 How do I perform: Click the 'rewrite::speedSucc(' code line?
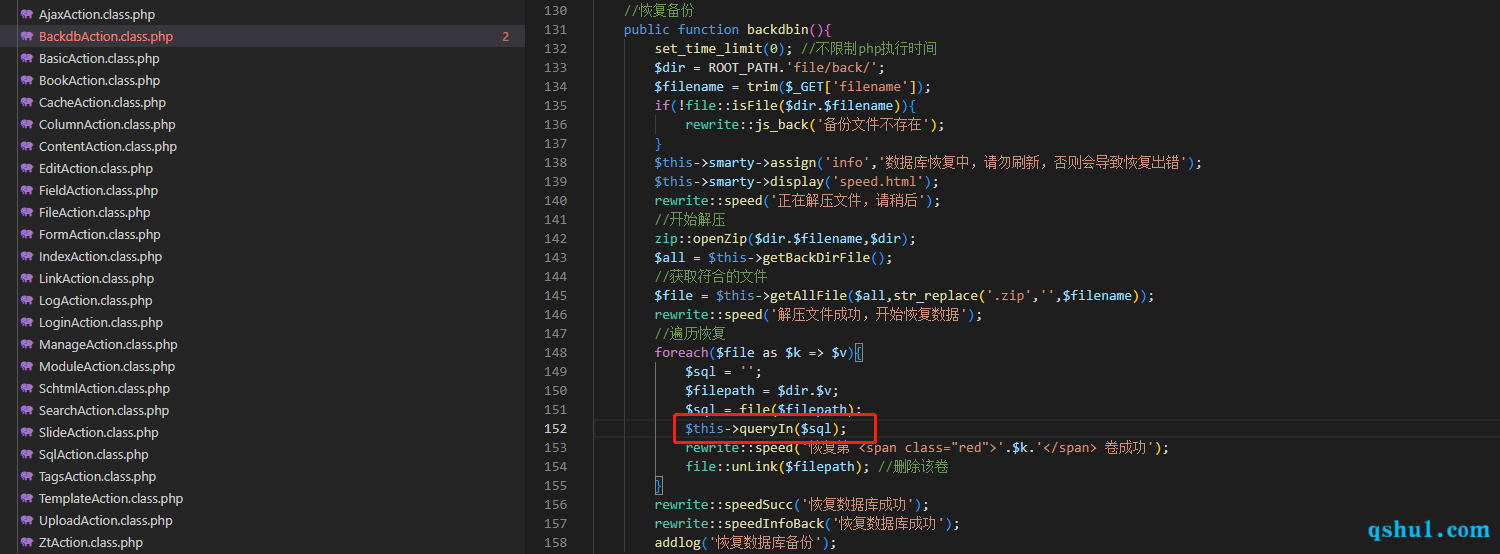tap(792, 505)
